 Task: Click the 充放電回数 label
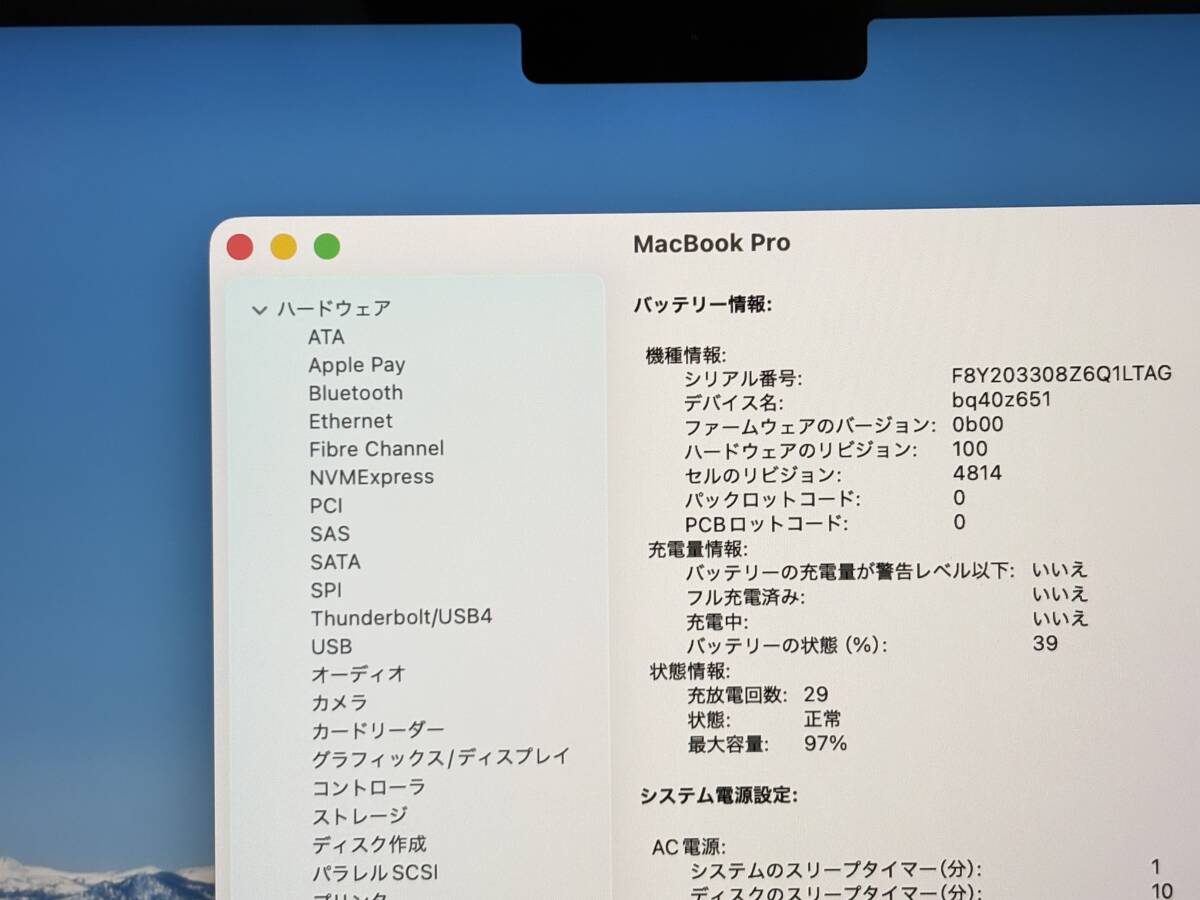coord(737,695)
